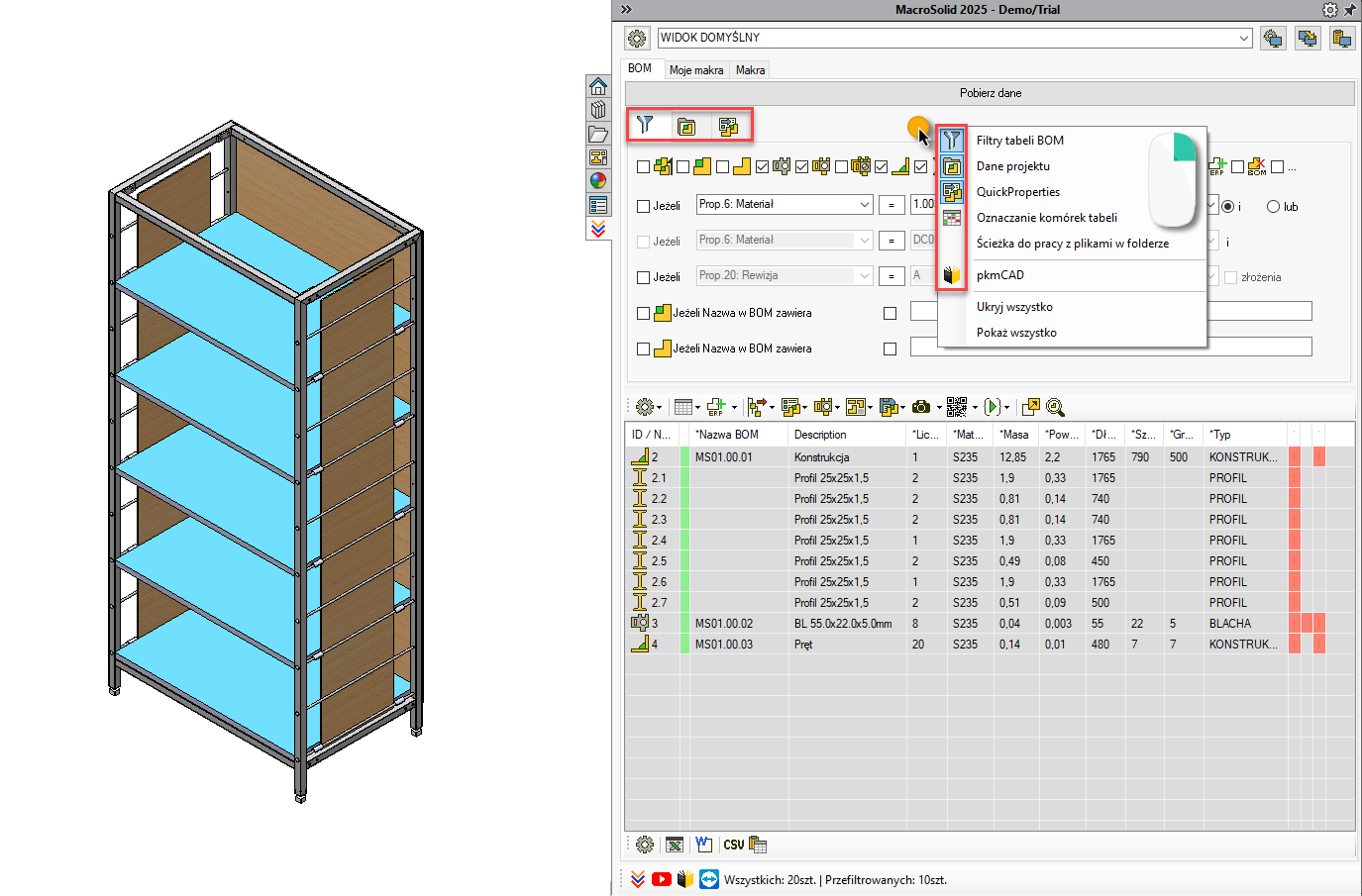This screenshot has width=1362, height=896.
Task: Click the '=' operator button in first Jeżeli row
Action: coord(891,205)
